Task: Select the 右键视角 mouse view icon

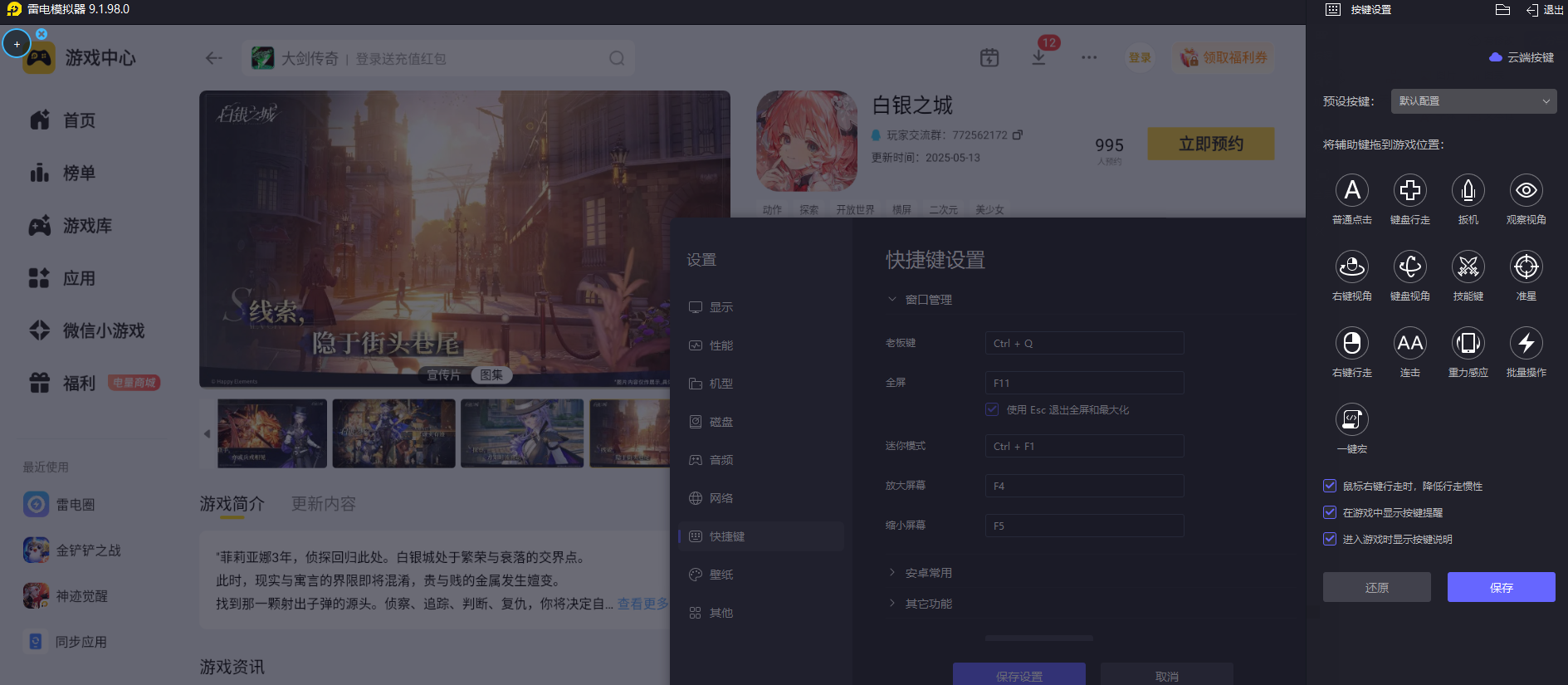Action: pos(1352,267)
